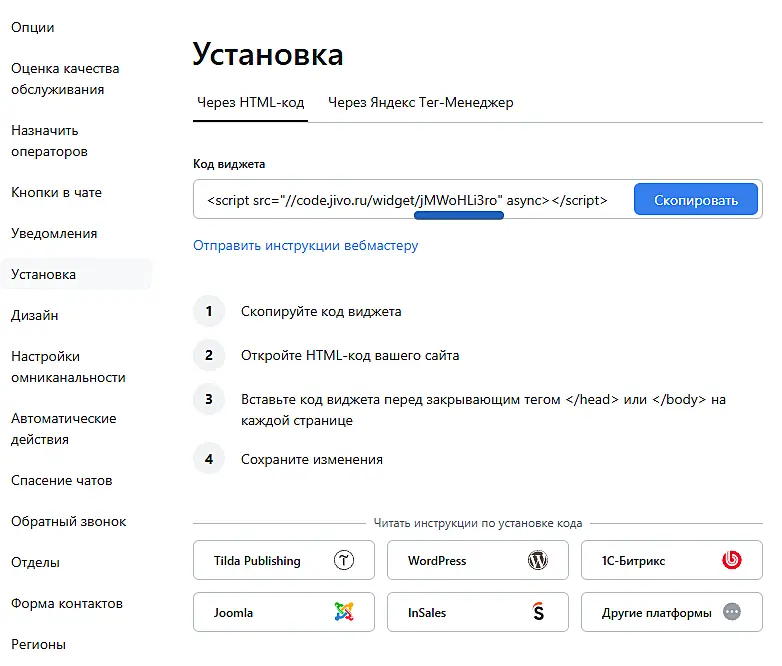Click the 1С-Битрикс red logo icon
This screenshot has width=782, height=666.
click(732, 560)
